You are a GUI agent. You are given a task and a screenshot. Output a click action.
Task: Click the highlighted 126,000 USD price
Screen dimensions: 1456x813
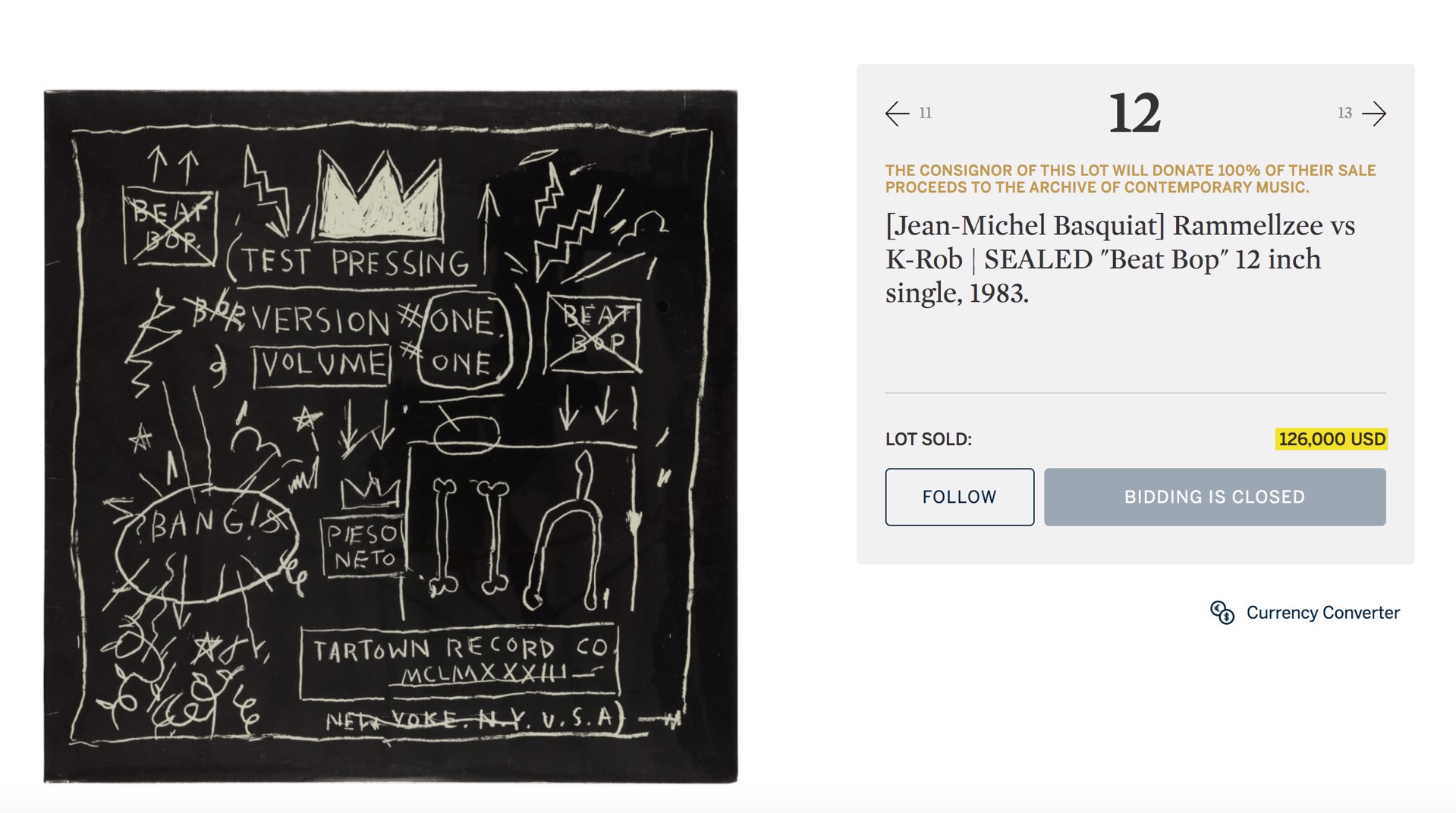pyautogui.click(x=1332, y=439)
